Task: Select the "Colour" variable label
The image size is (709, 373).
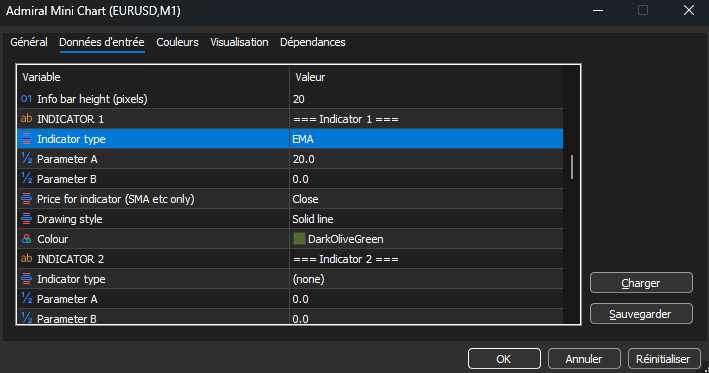Action: point(52,239)
